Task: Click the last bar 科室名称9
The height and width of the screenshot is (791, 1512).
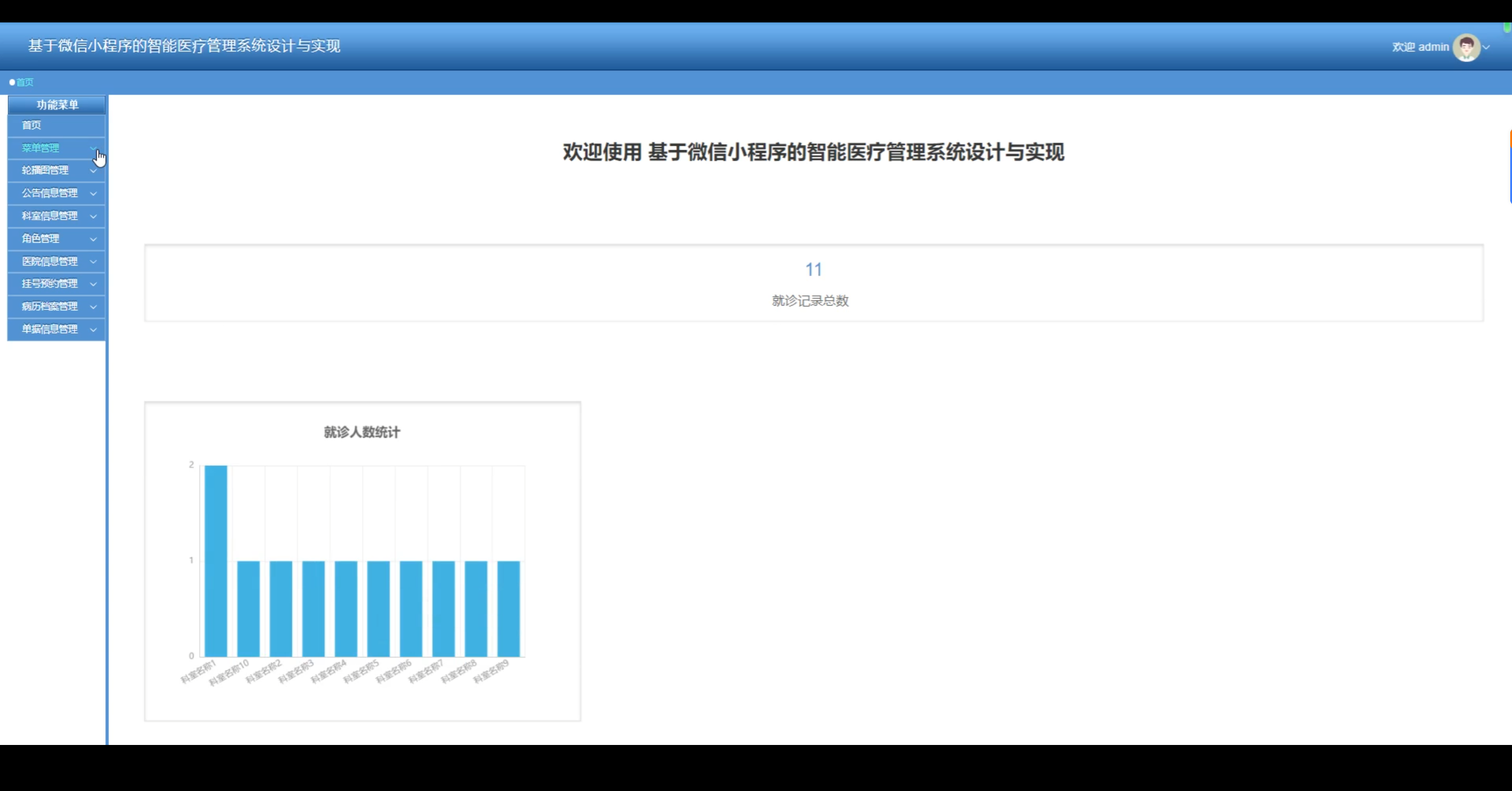Action: (509, 608)
